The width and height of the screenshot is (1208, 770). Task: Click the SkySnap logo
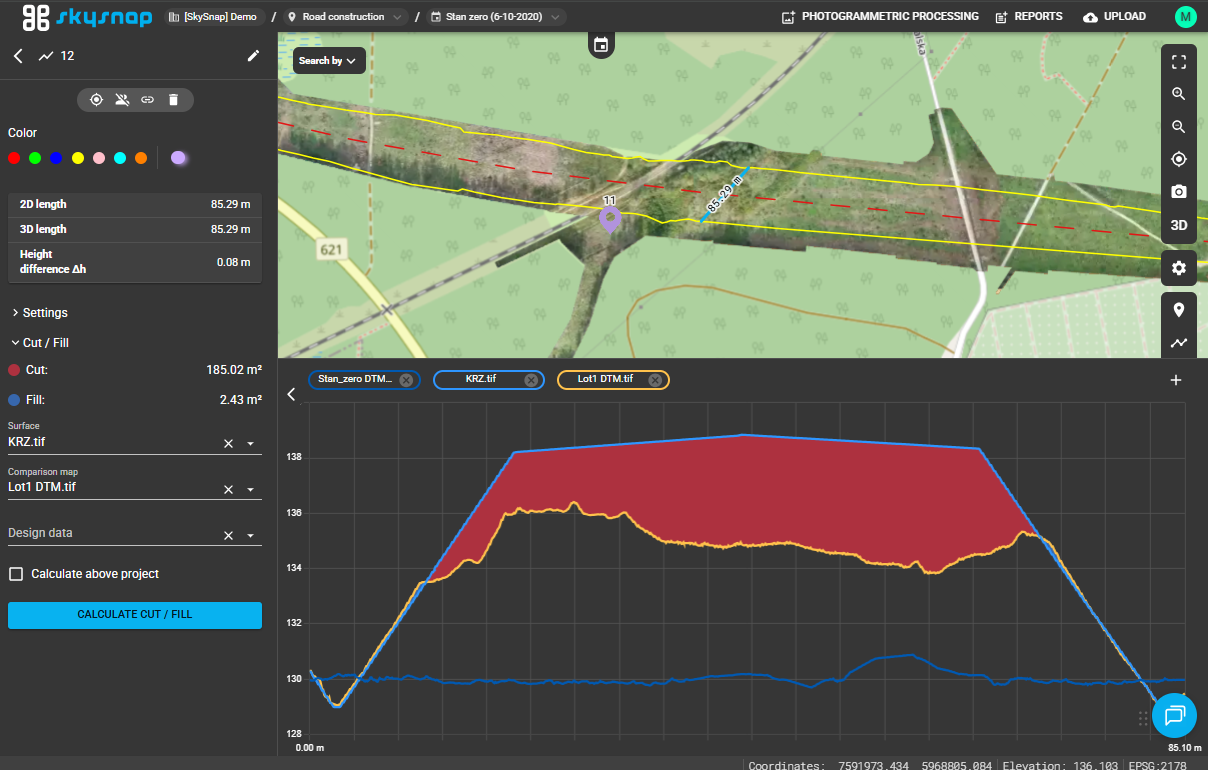pyautogui.click(x=87, y=16)
